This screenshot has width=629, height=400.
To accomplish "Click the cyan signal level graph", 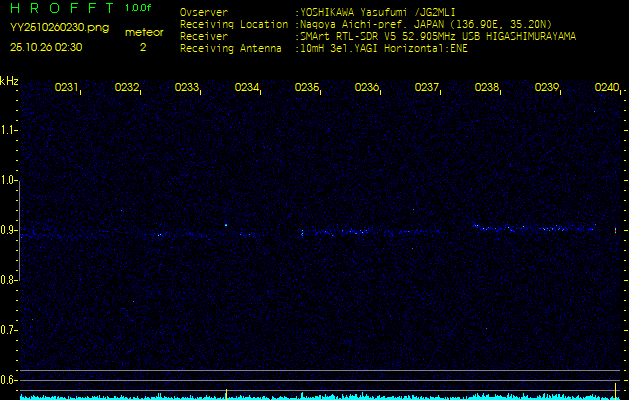I will tap(320, 396).
